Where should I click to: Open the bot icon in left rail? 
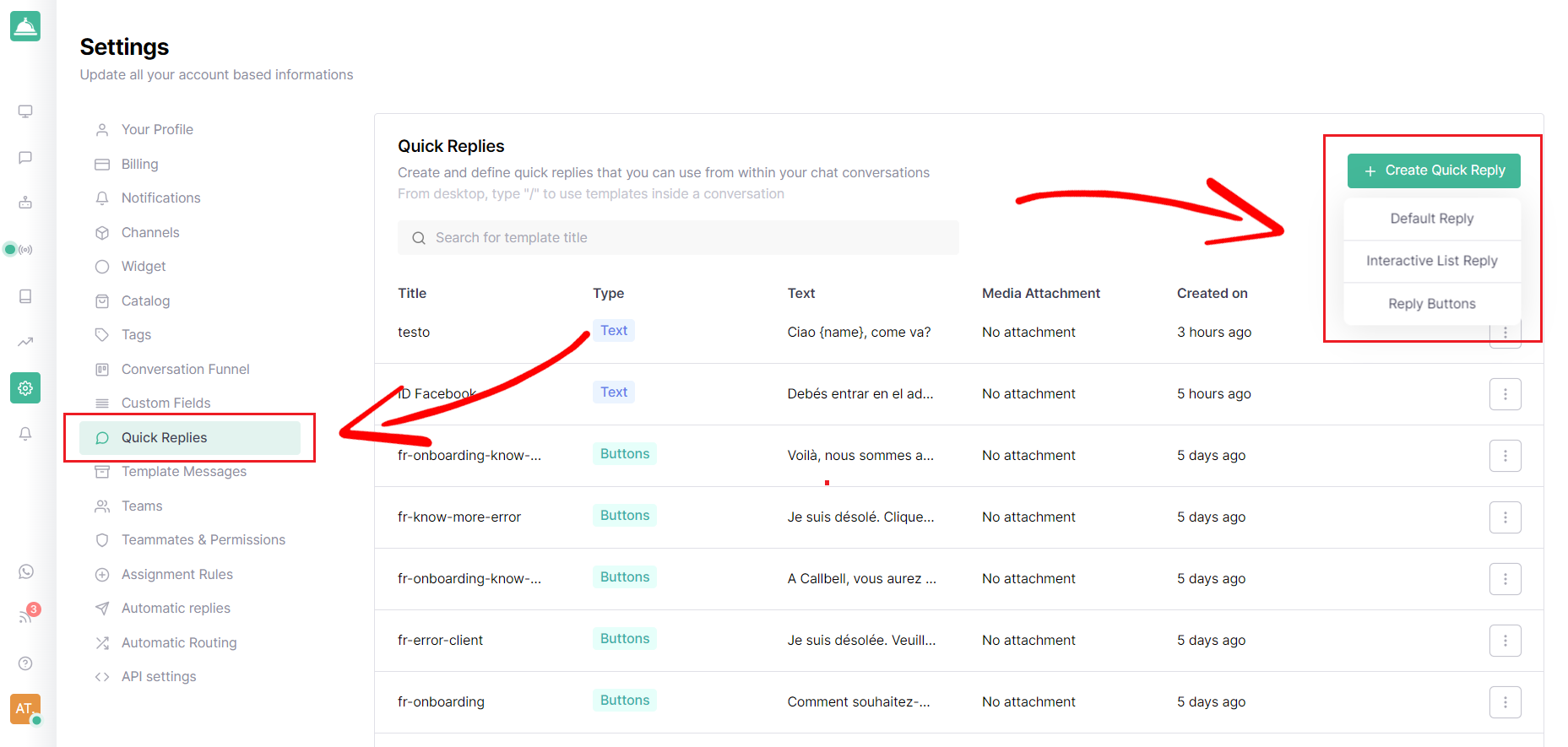click(25, 203)
